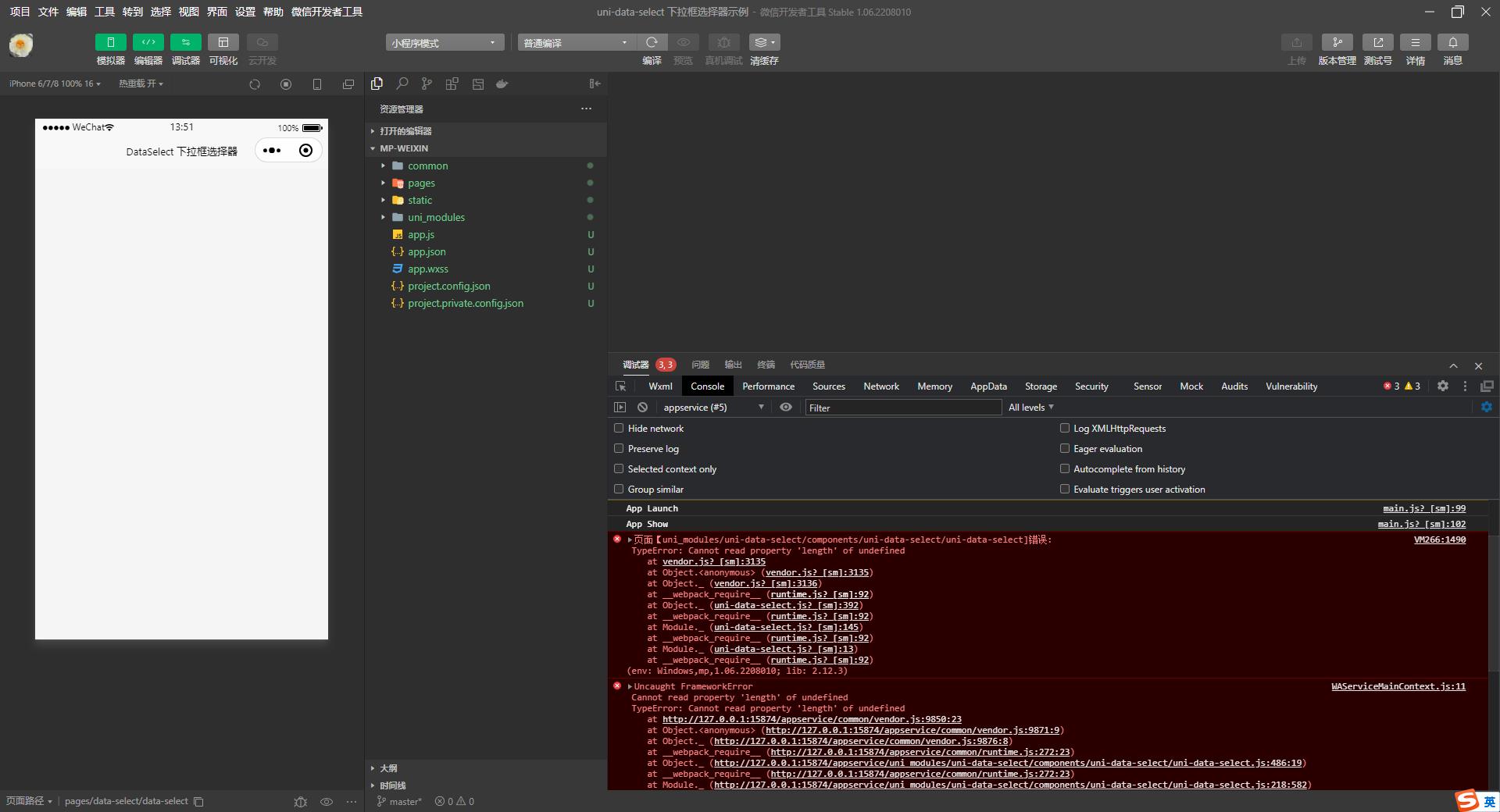Open the Messages (消息) bell
Screen dimensions: 1500x812
tap(1452, 42)
